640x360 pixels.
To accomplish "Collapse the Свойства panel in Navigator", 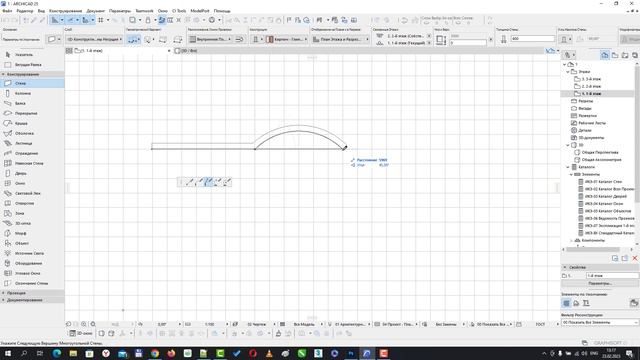I will pos(565,267).
